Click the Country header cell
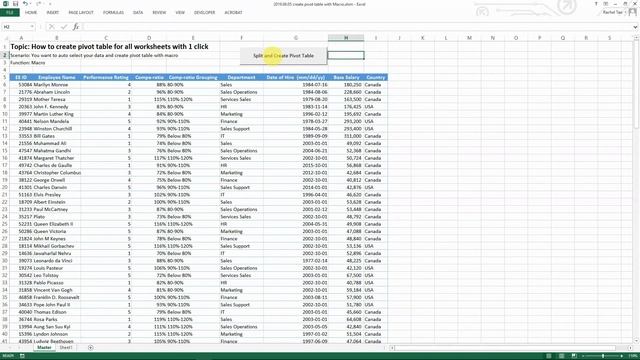Viewport: 640px width, 360px height. point(376,77)
